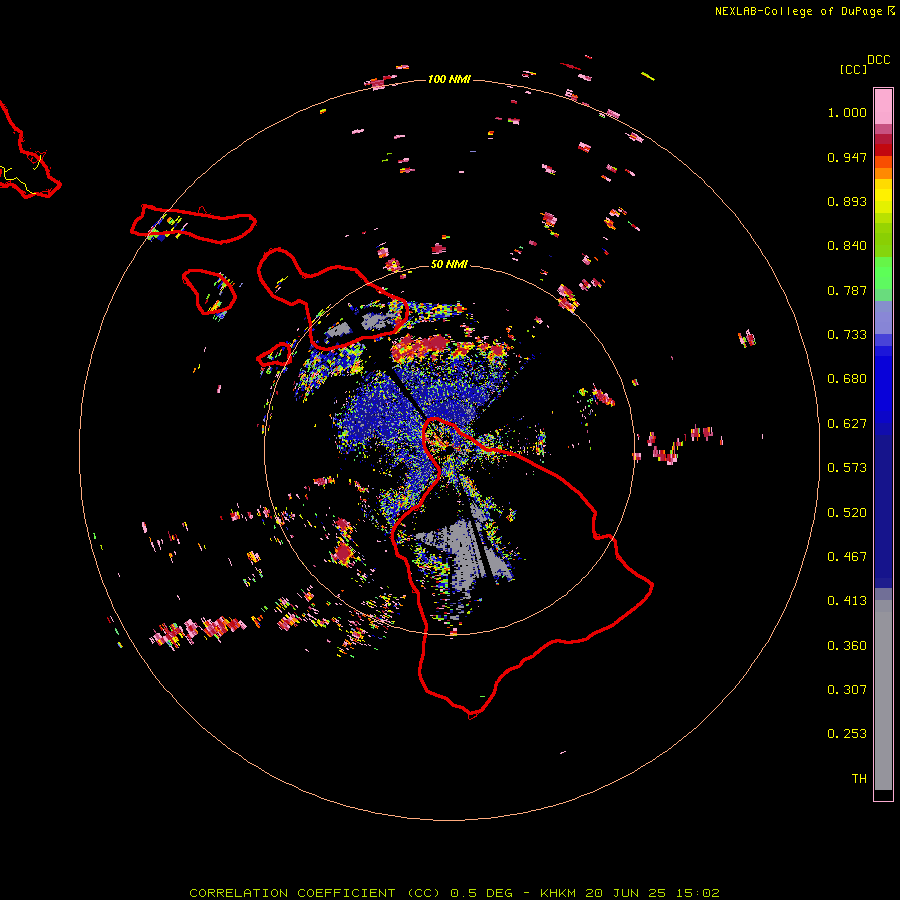Click the 0.627 scale value
The image size is (900, 900).
[847, 424]
